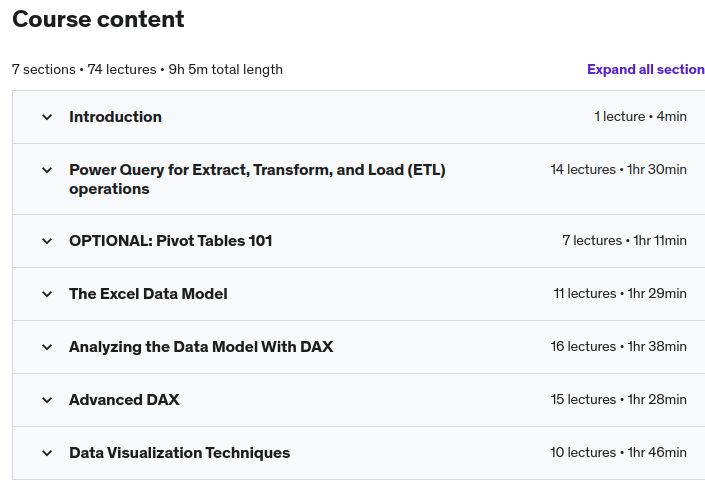Expand the Power Query for ETL operations title
This screenshot has height=480, width=705.
tap(257, 179)
